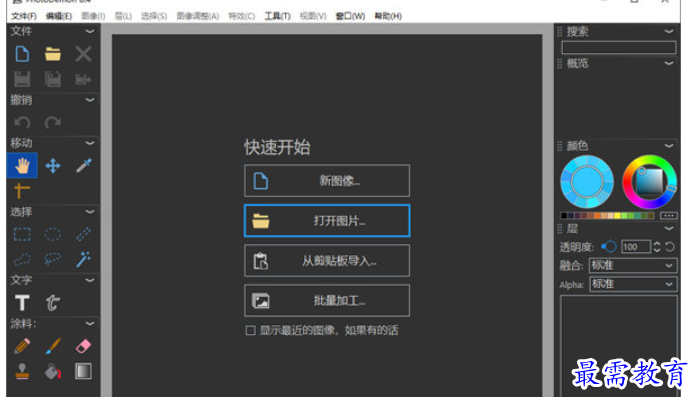Select the Polygon selection tool
Viewport: 696px width, 405px height.
[x=22, y=259]
